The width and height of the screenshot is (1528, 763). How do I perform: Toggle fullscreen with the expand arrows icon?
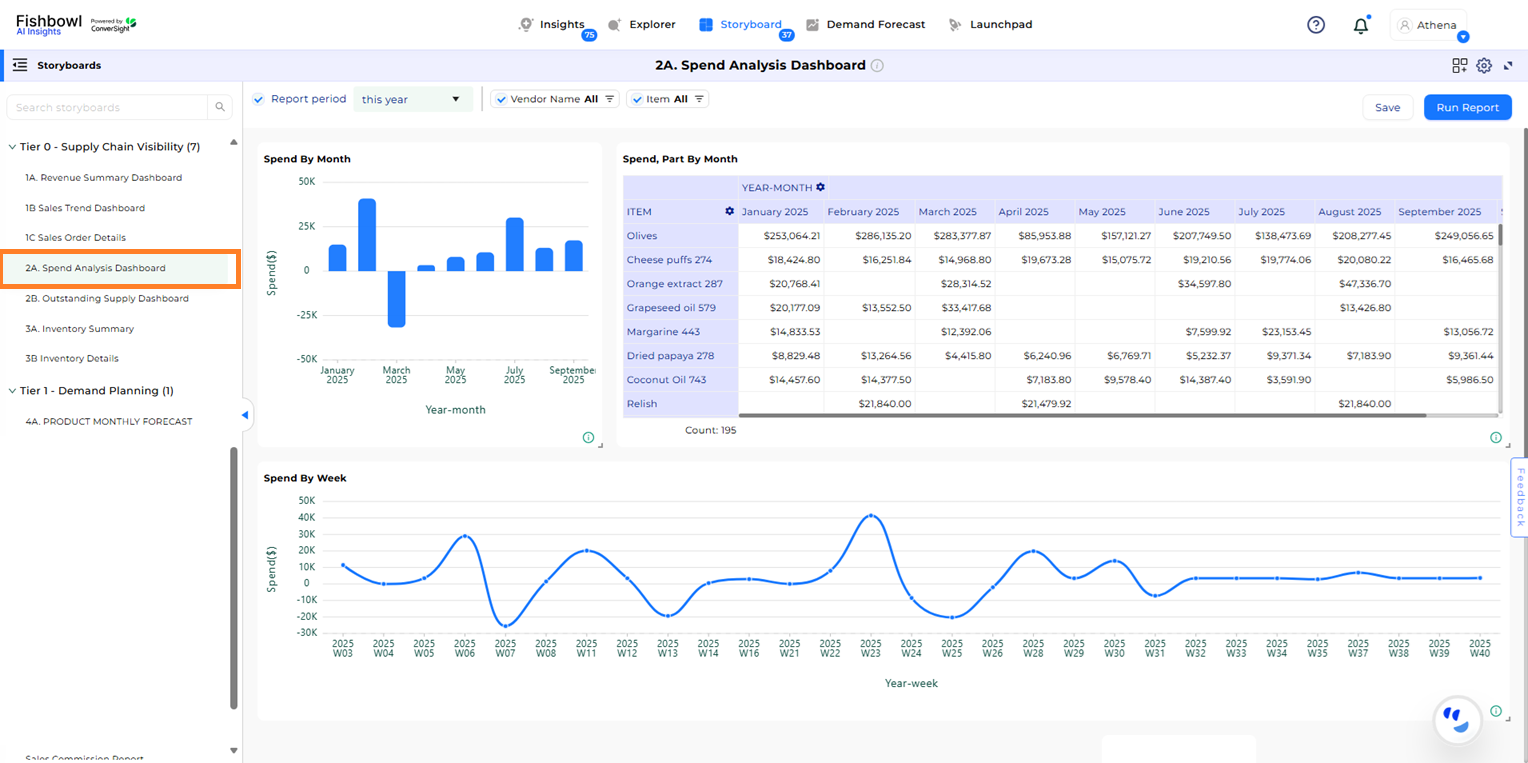[1508, 66]
